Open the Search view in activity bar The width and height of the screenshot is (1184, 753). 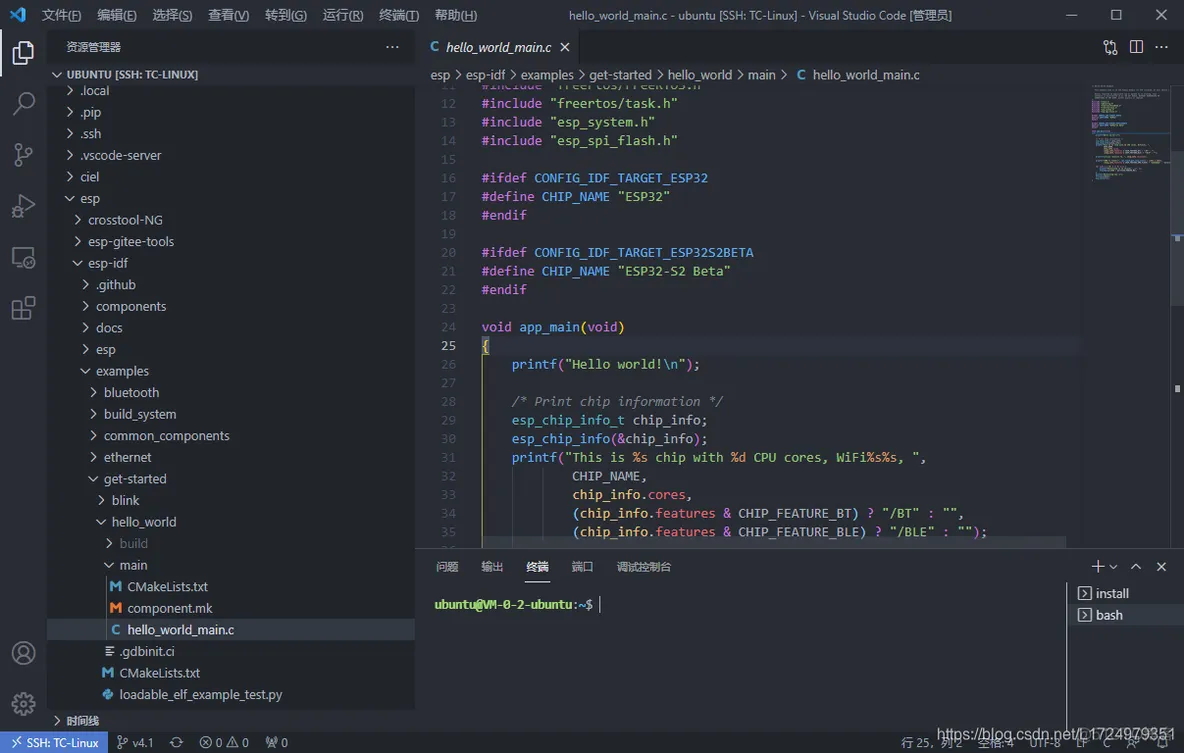pyautogui.click(x=23, y=103)
